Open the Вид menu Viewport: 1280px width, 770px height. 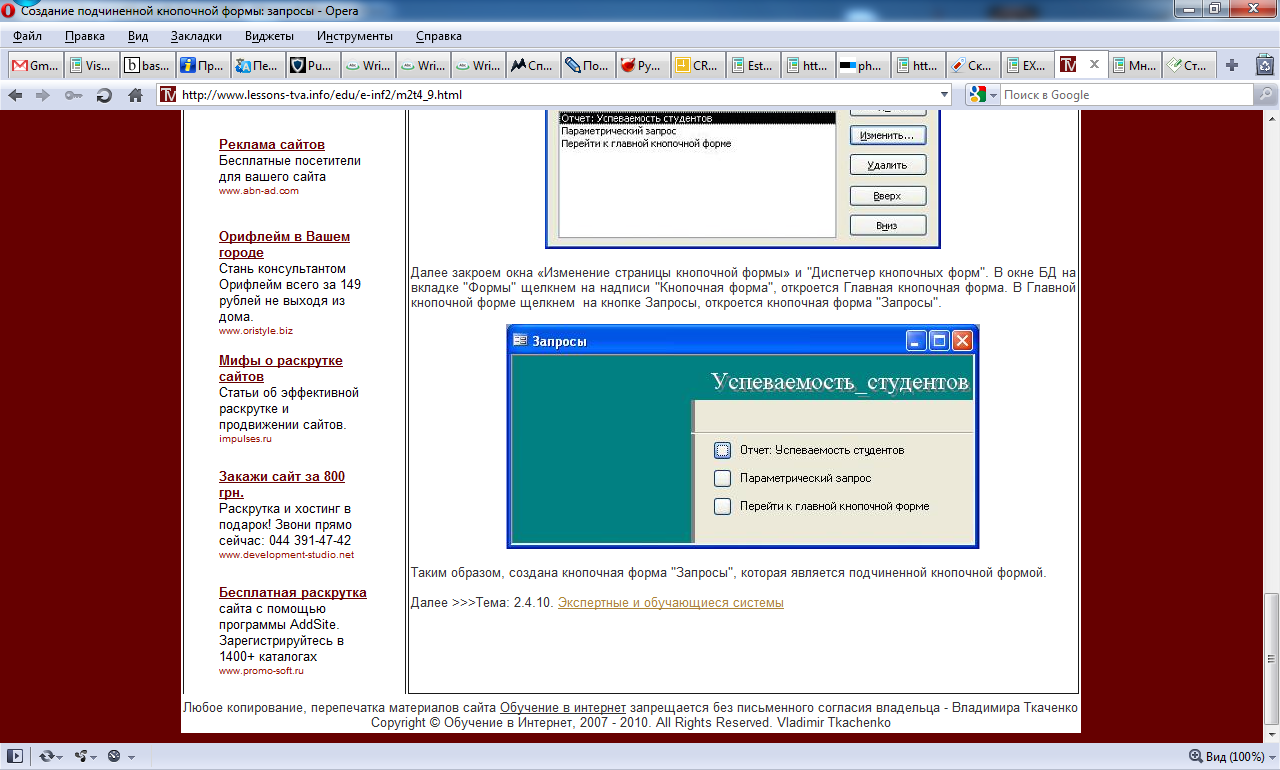138,36
